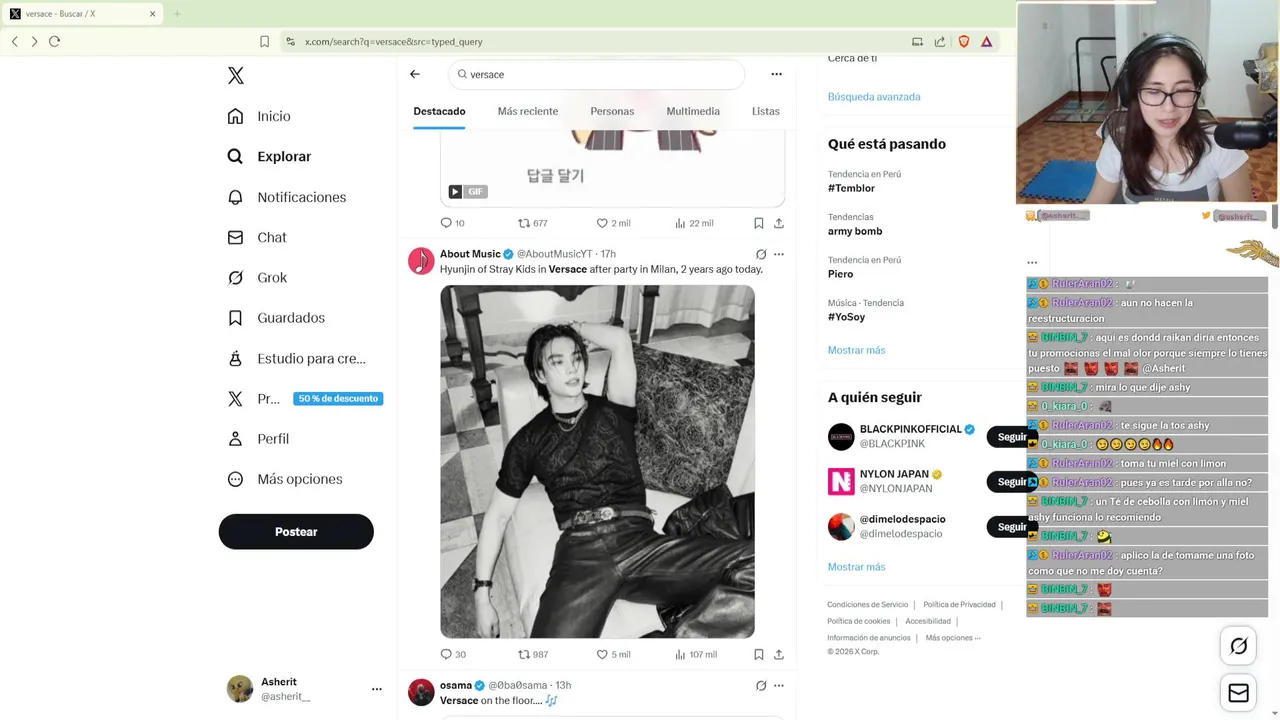The height and width of the screenshot is (720, 1280).
Task: Open search options three-dot menu
Action: [x=776, y=74]
